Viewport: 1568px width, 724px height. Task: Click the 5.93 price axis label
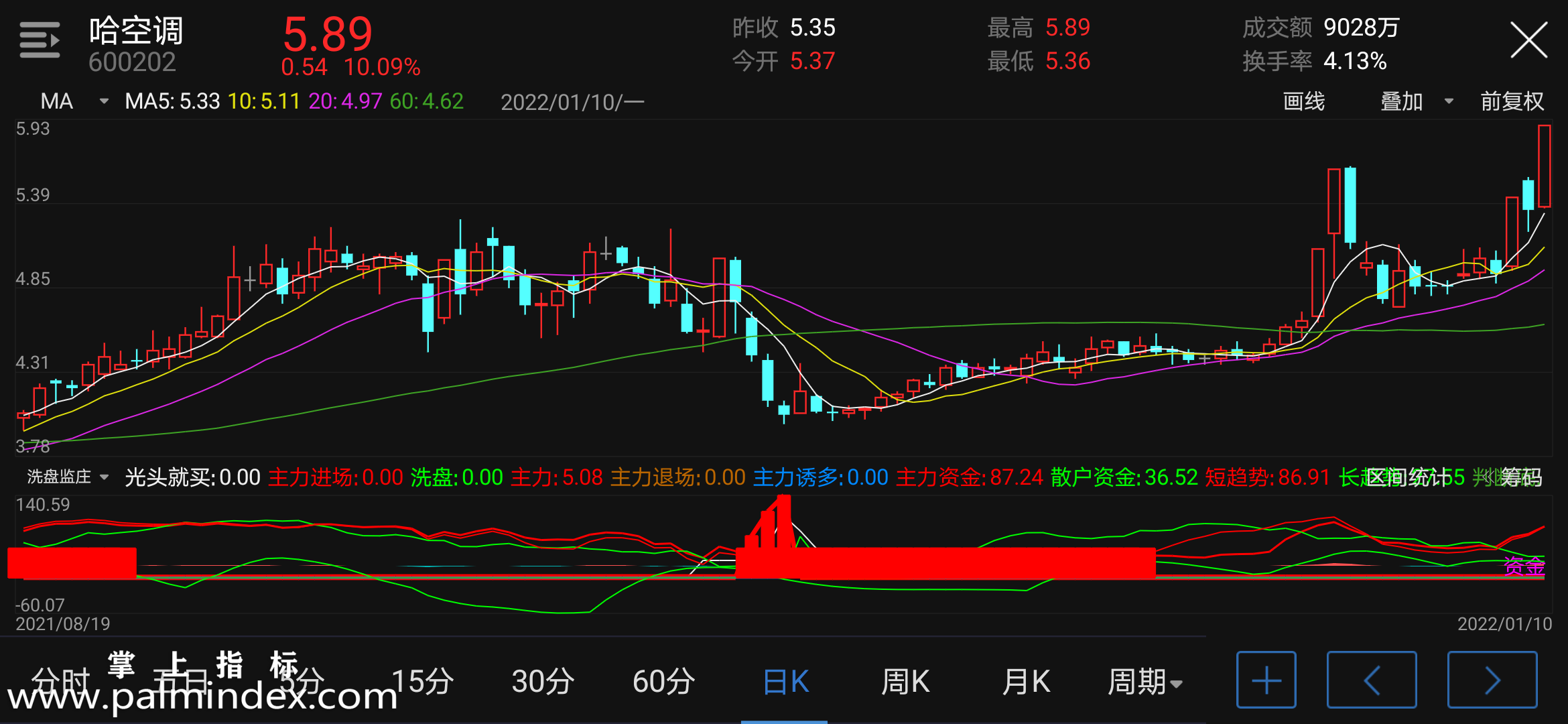pos(33,129)
